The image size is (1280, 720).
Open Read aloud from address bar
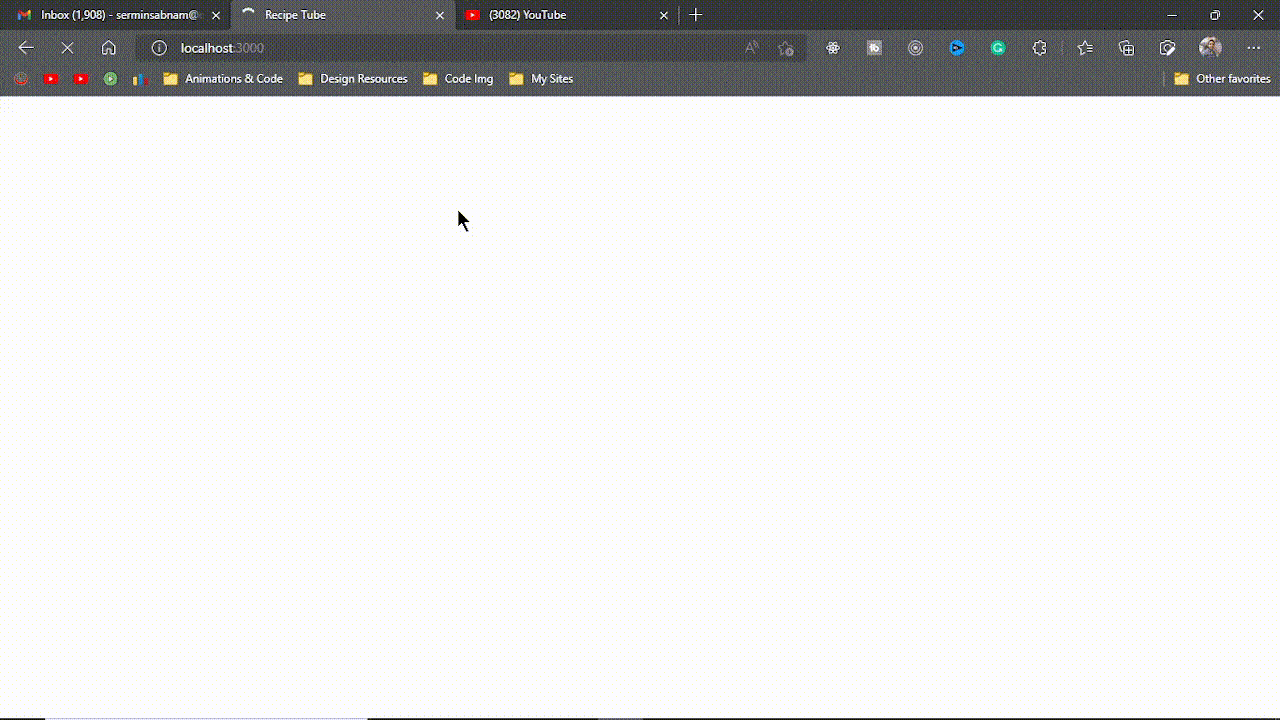click(752, 48)
